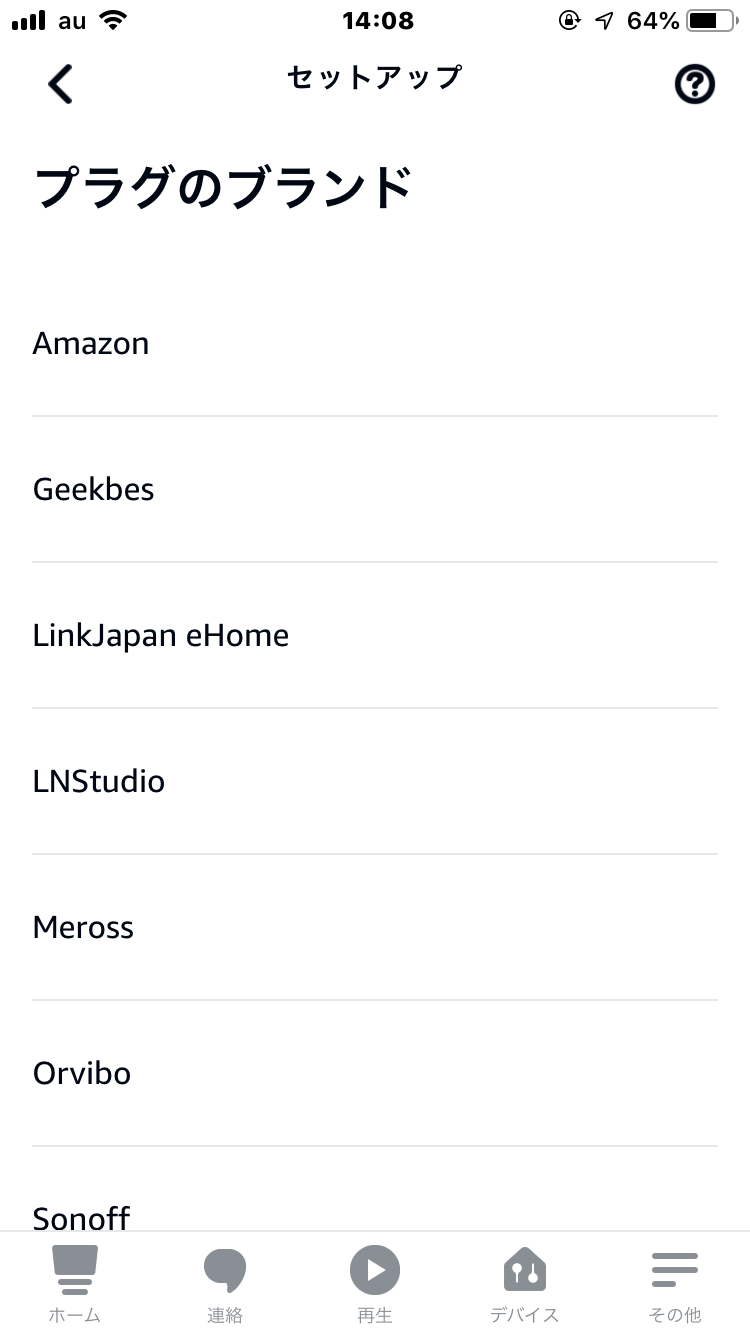Open the 連絡 speech bubble icon
Viewport: 750px width, 1334px height.
pos(225,1270)
